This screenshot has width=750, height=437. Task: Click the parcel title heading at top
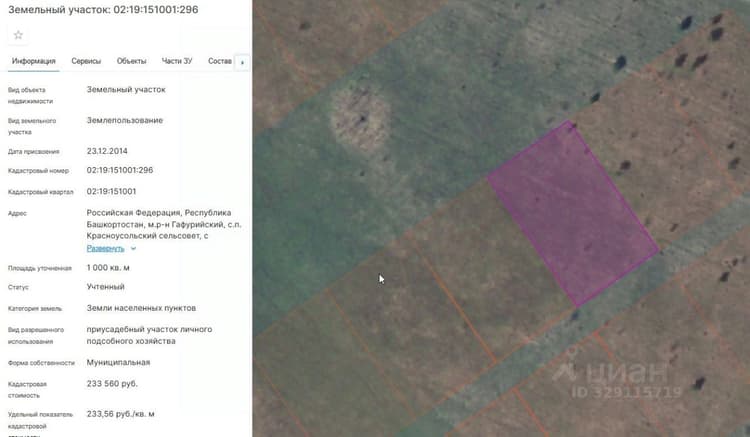coord(103,10)
